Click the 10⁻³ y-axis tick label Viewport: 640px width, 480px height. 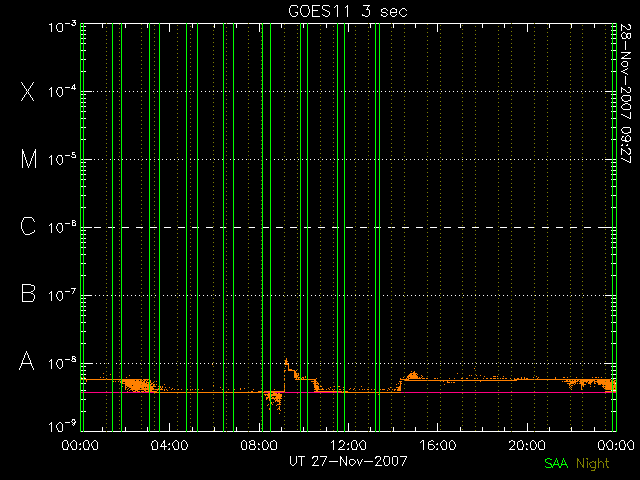pyautogui.click(x=62, y=27)
